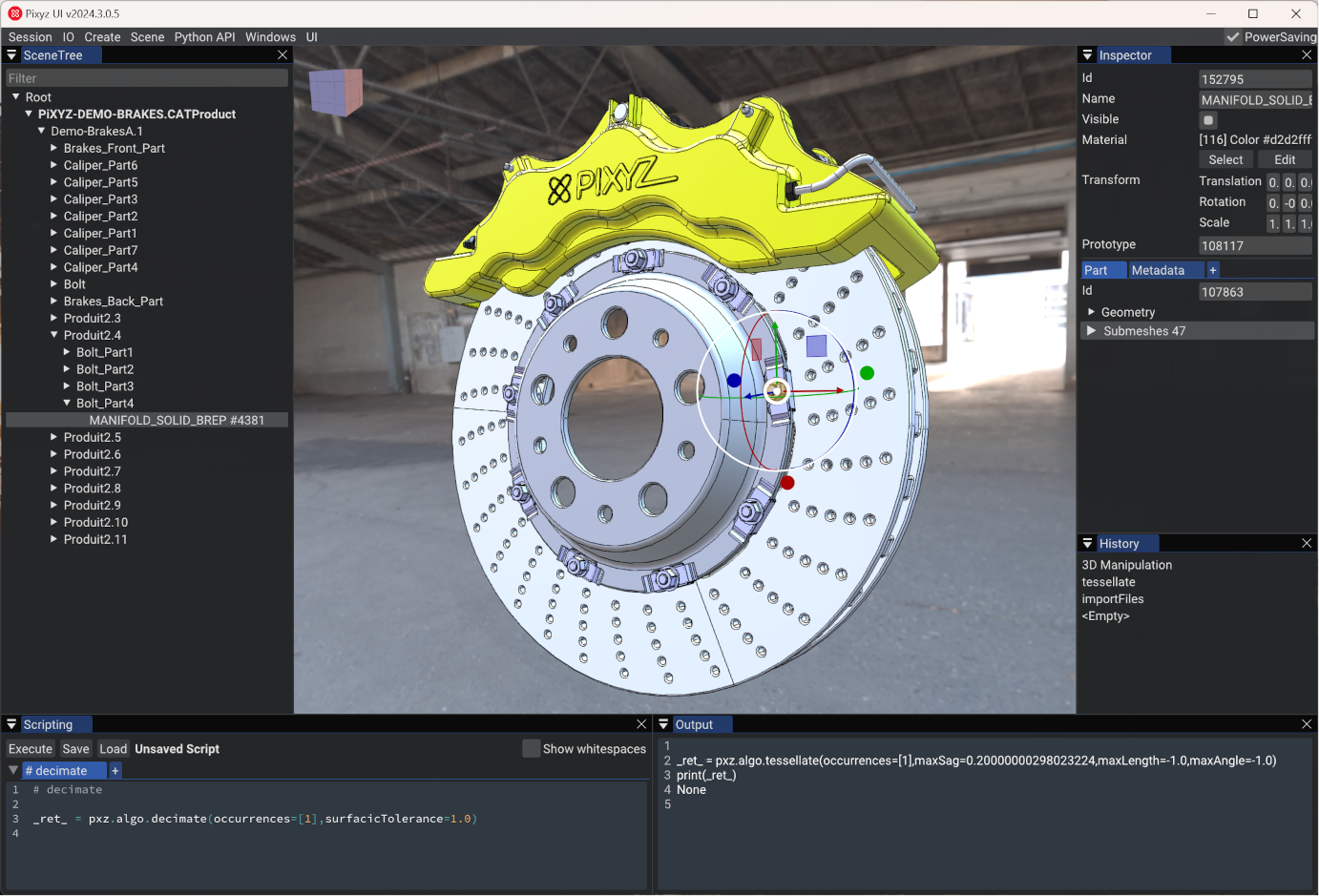Expand the Geometry section in Inspector

point(1091,312)
